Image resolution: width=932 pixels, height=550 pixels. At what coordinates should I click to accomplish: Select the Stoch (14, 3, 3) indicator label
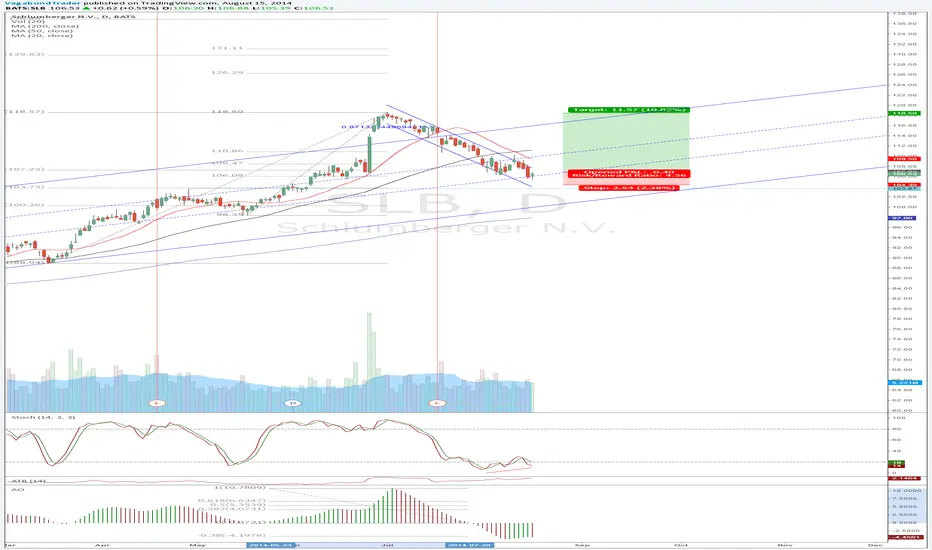(43, 417)
